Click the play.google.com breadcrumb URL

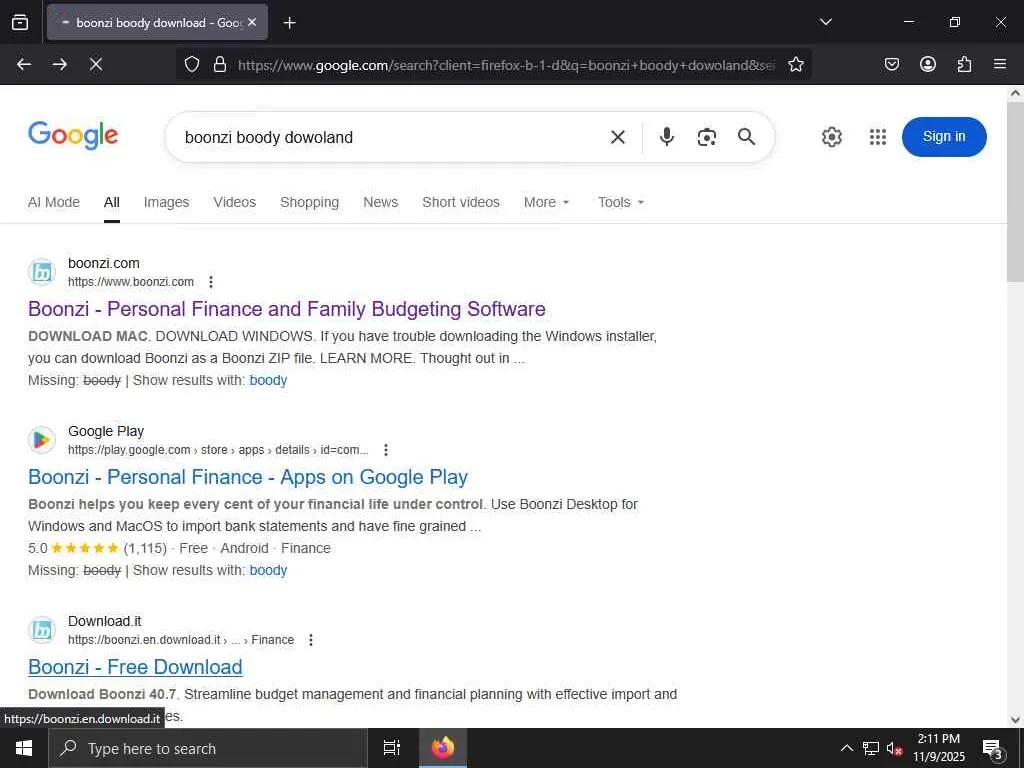tap(218, 449)
